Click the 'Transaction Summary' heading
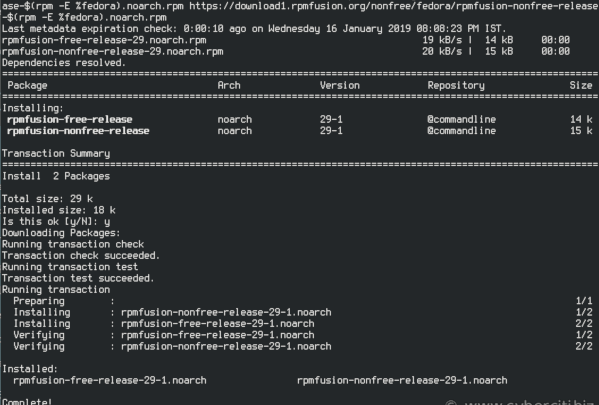Viewport: 599px width, 405px height. point(56,154)
